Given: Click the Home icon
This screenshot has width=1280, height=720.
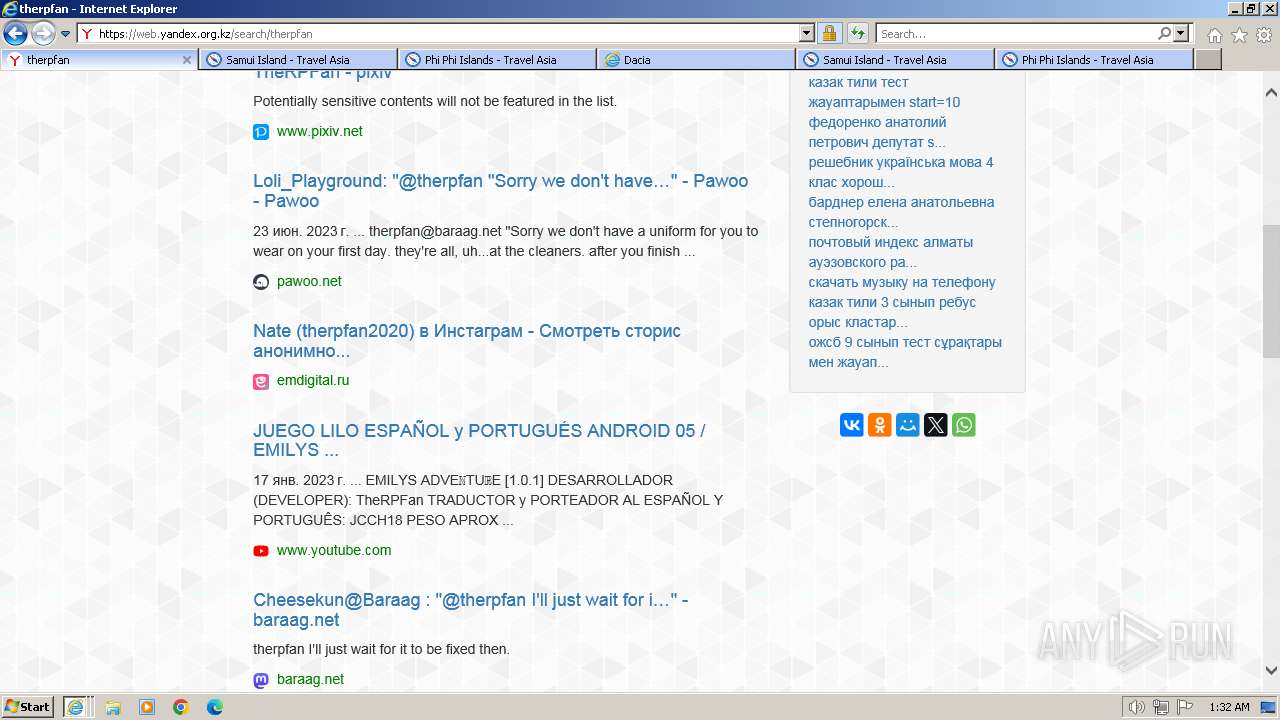Looking at the screenshot, I should click(x=1214, y=35).
